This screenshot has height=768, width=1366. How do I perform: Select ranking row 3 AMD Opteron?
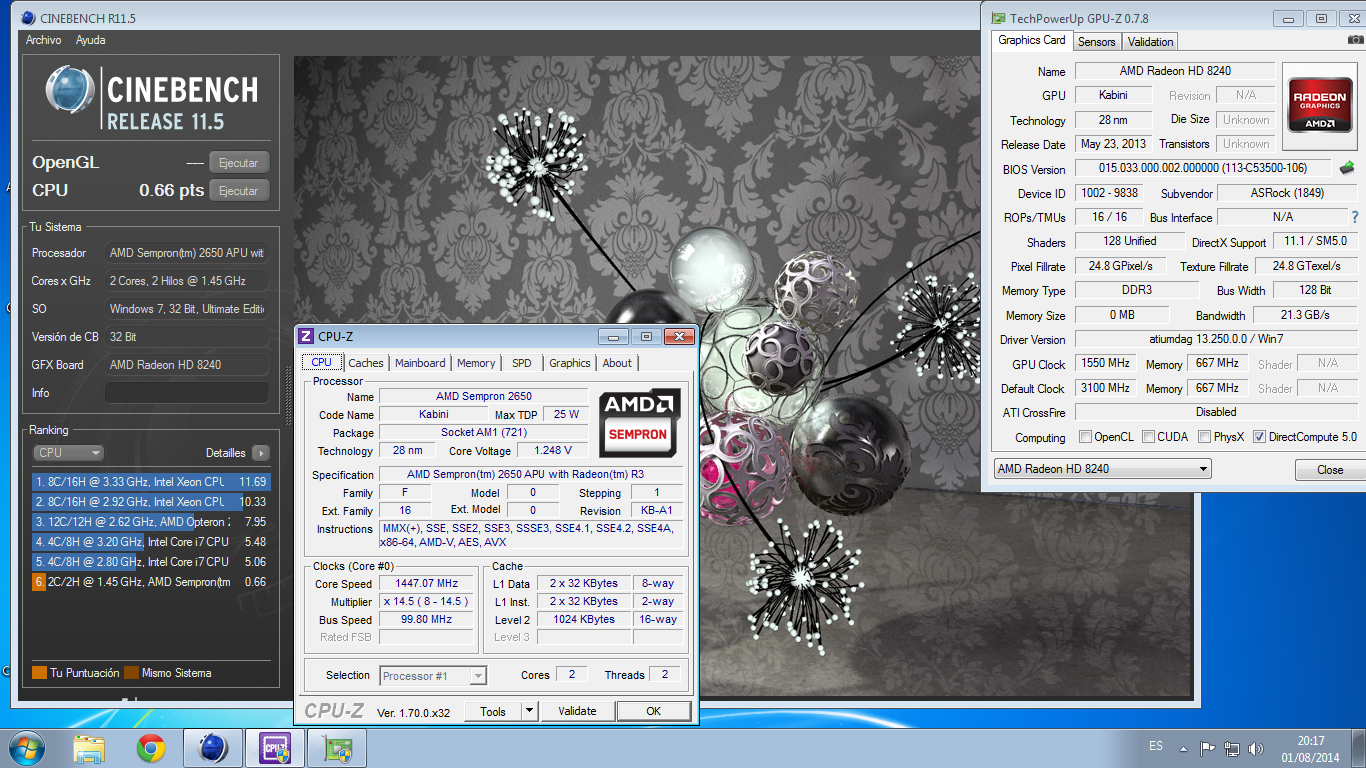[x=151, y=522]
